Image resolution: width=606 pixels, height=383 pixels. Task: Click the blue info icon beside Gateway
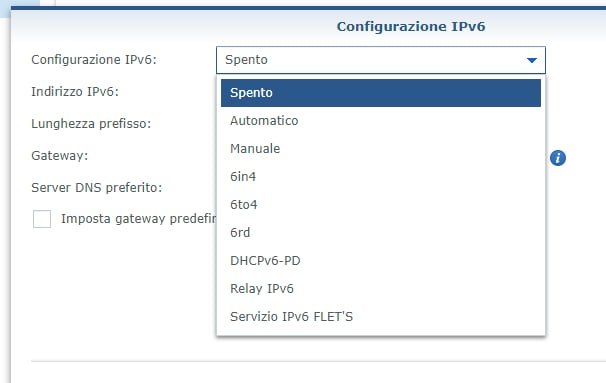[x=558, y=158]
